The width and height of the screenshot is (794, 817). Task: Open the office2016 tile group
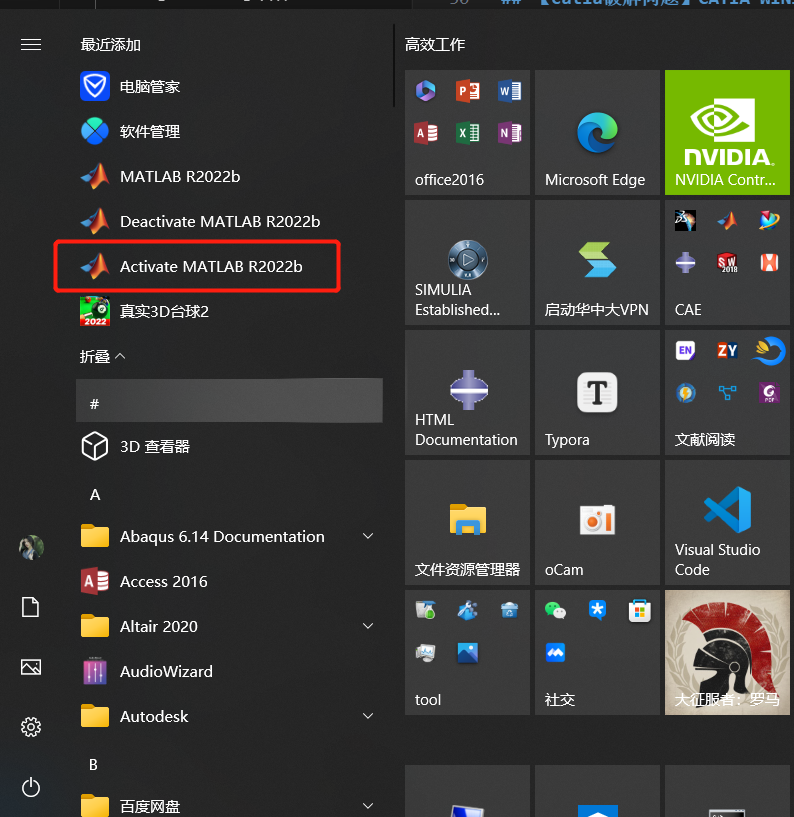467,132
